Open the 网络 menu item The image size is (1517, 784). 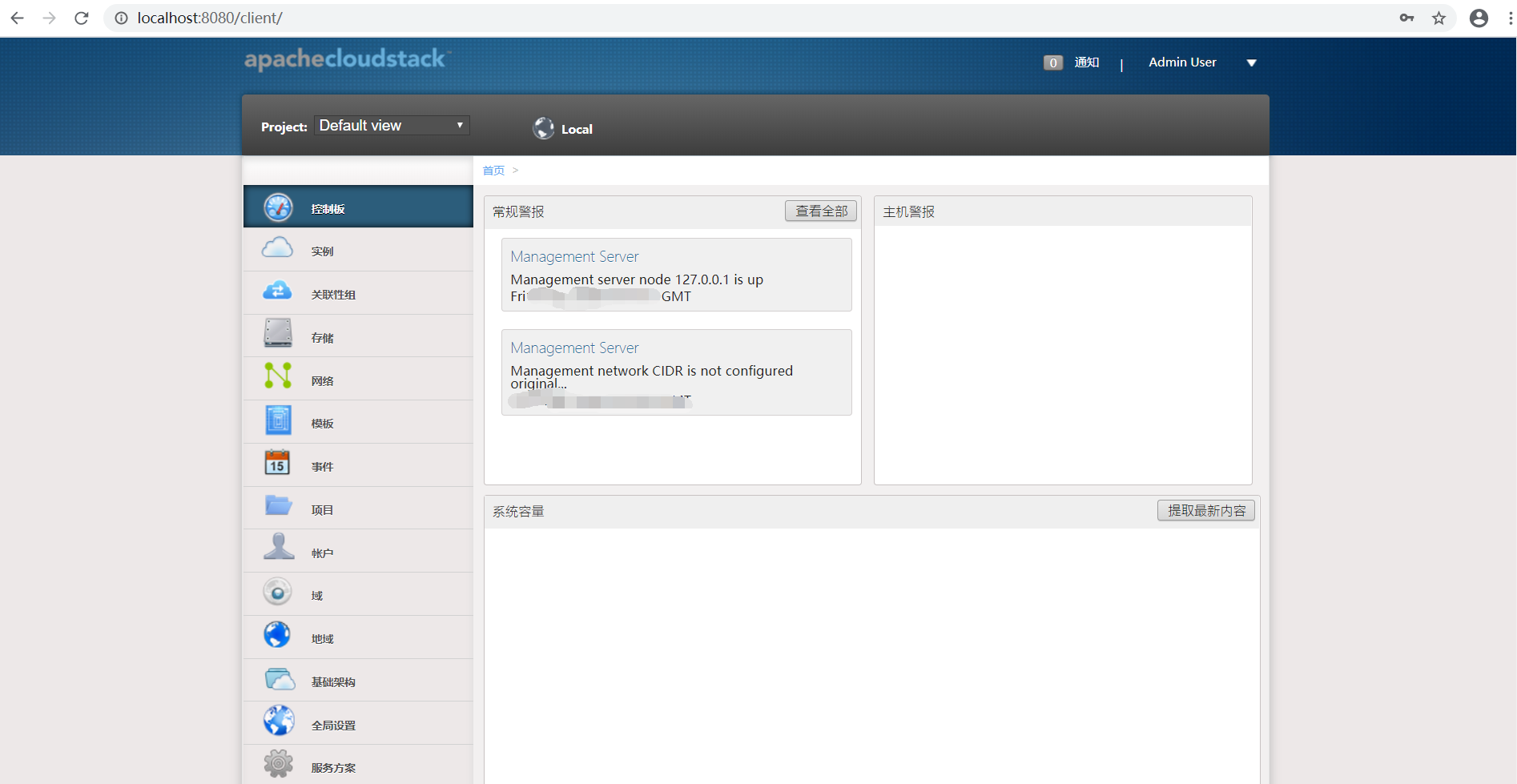click(358, 380)
